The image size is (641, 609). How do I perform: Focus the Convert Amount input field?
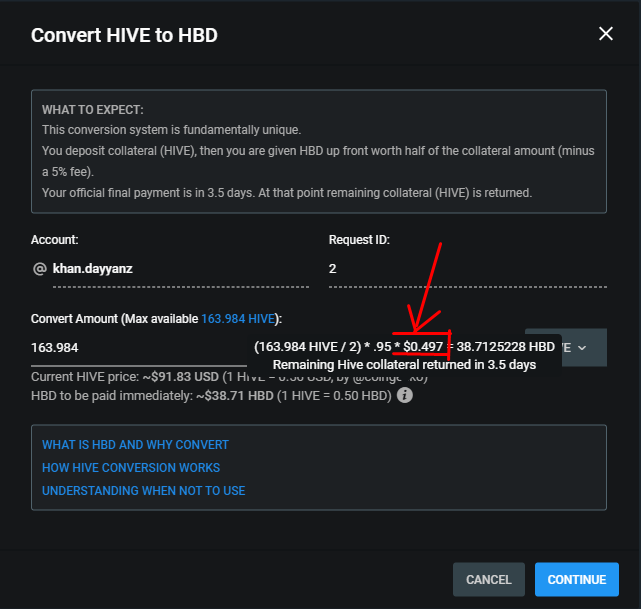coord(139,348)
